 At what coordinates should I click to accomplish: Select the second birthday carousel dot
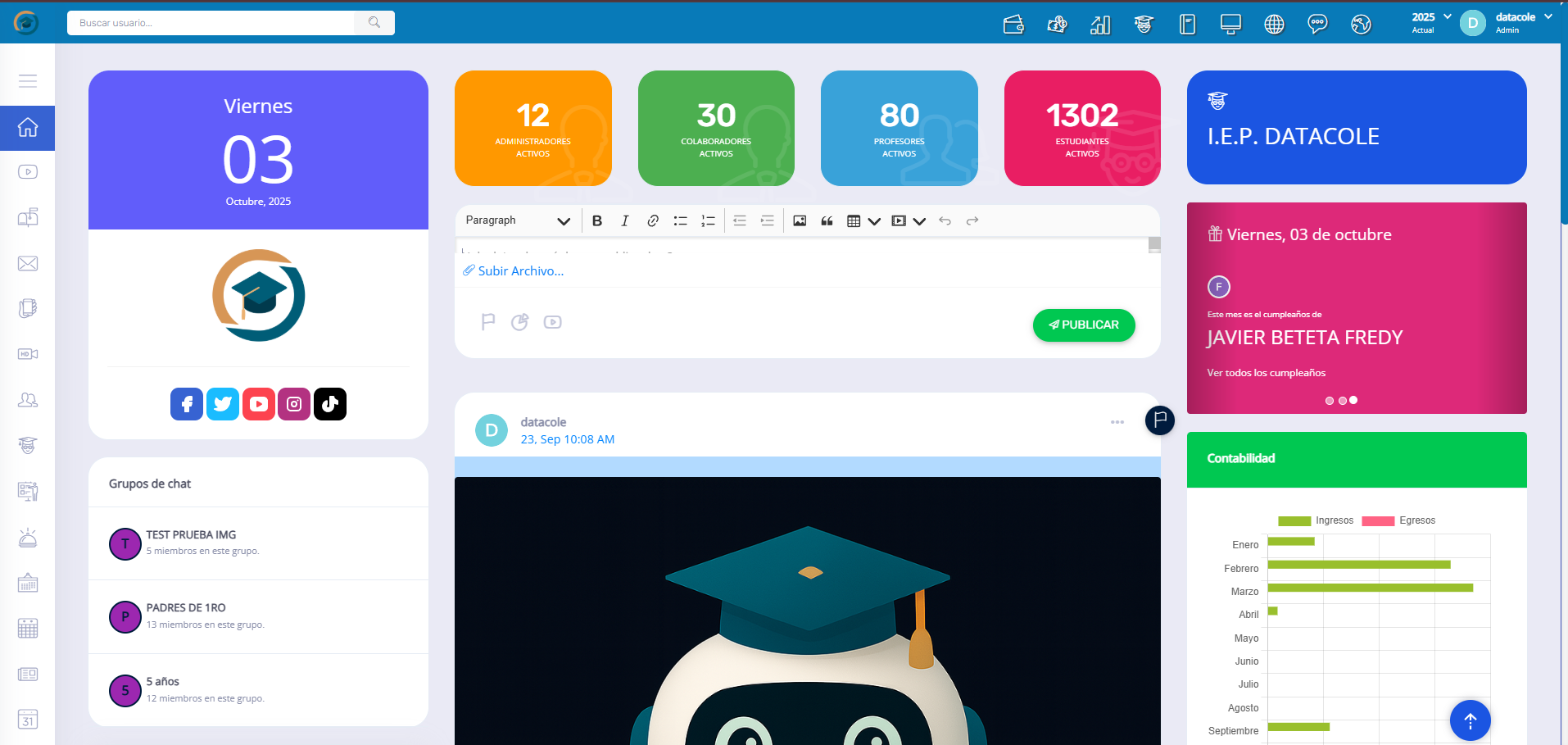point(1342,401)
